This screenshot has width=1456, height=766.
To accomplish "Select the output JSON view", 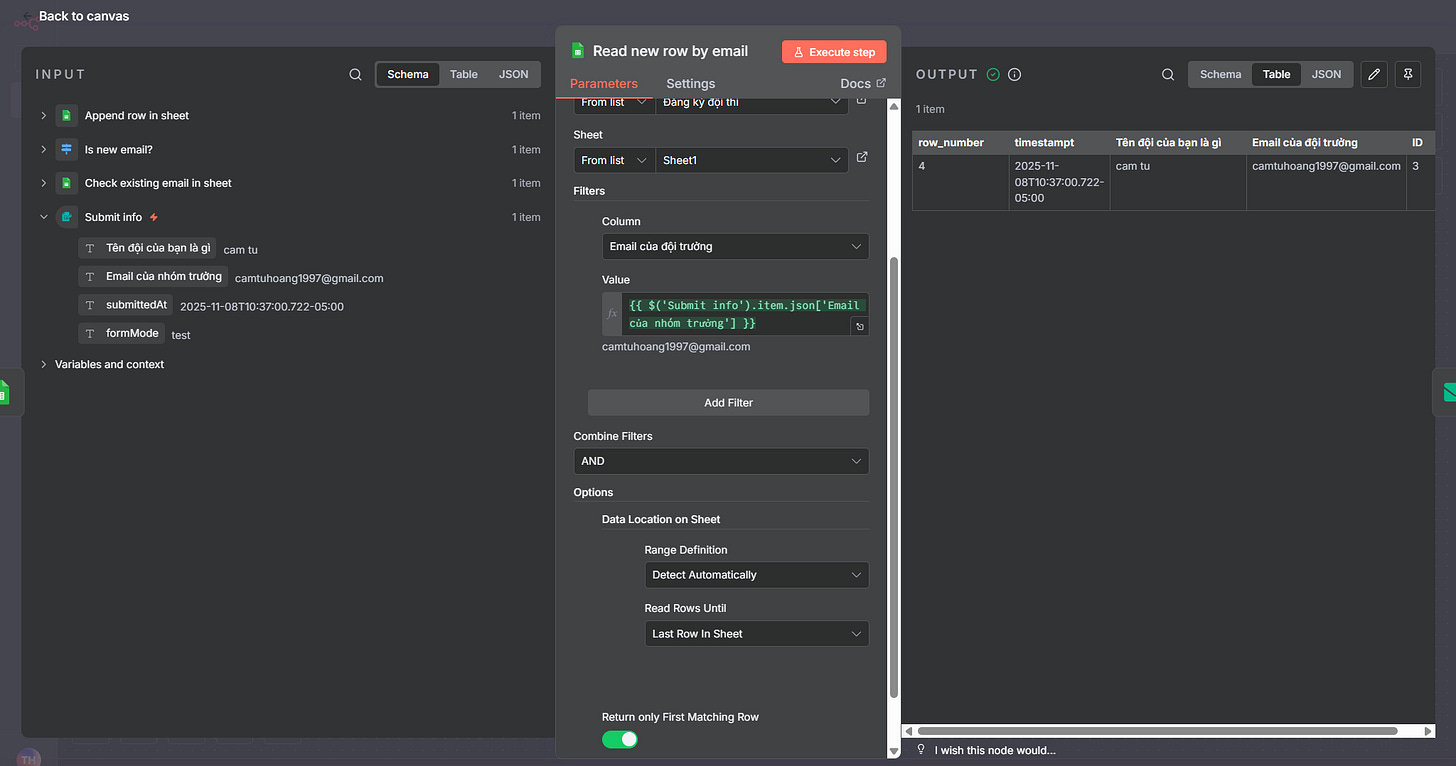I will point(1327,74).
